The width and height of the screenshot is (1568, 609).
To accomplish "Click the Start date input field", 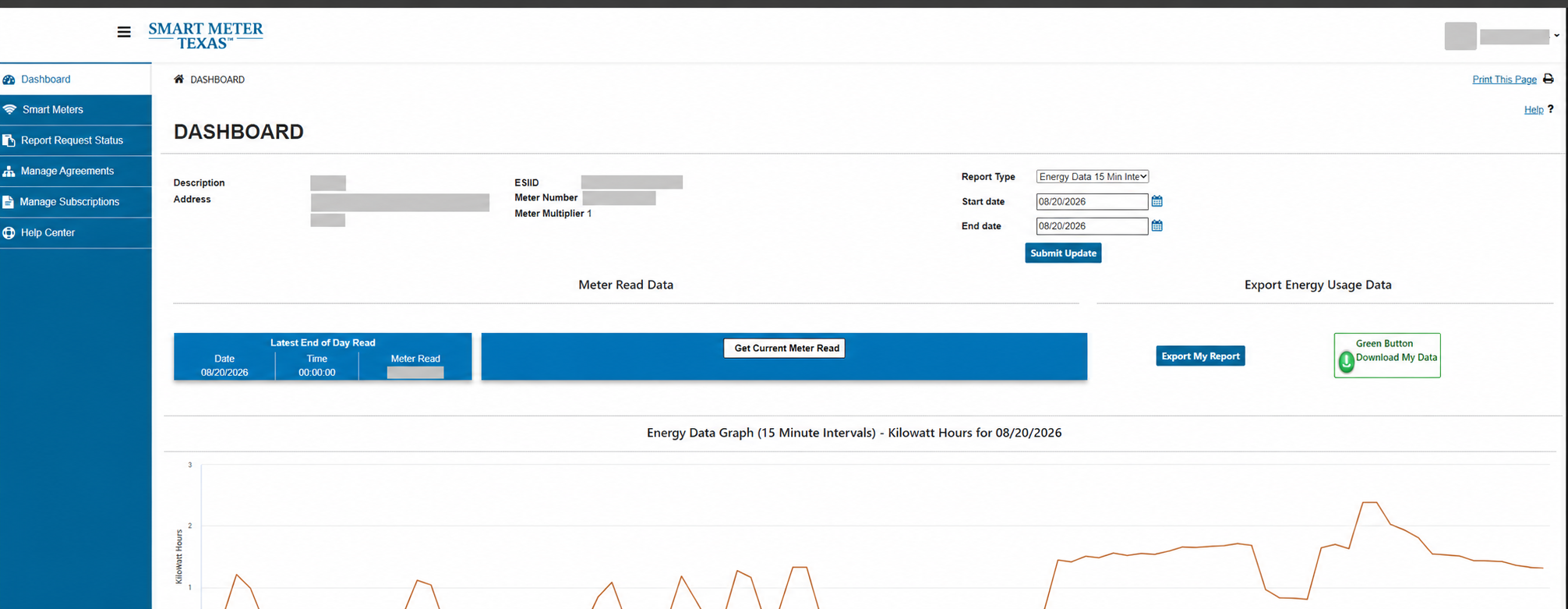I will click(x=1092, y=202).
